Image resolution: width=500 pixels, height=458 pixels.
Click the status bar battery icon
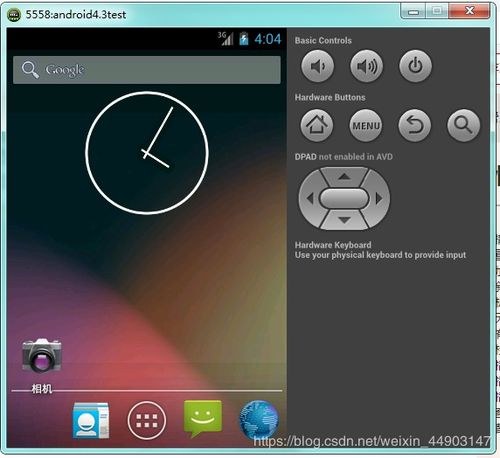click(x=244, y=39)
